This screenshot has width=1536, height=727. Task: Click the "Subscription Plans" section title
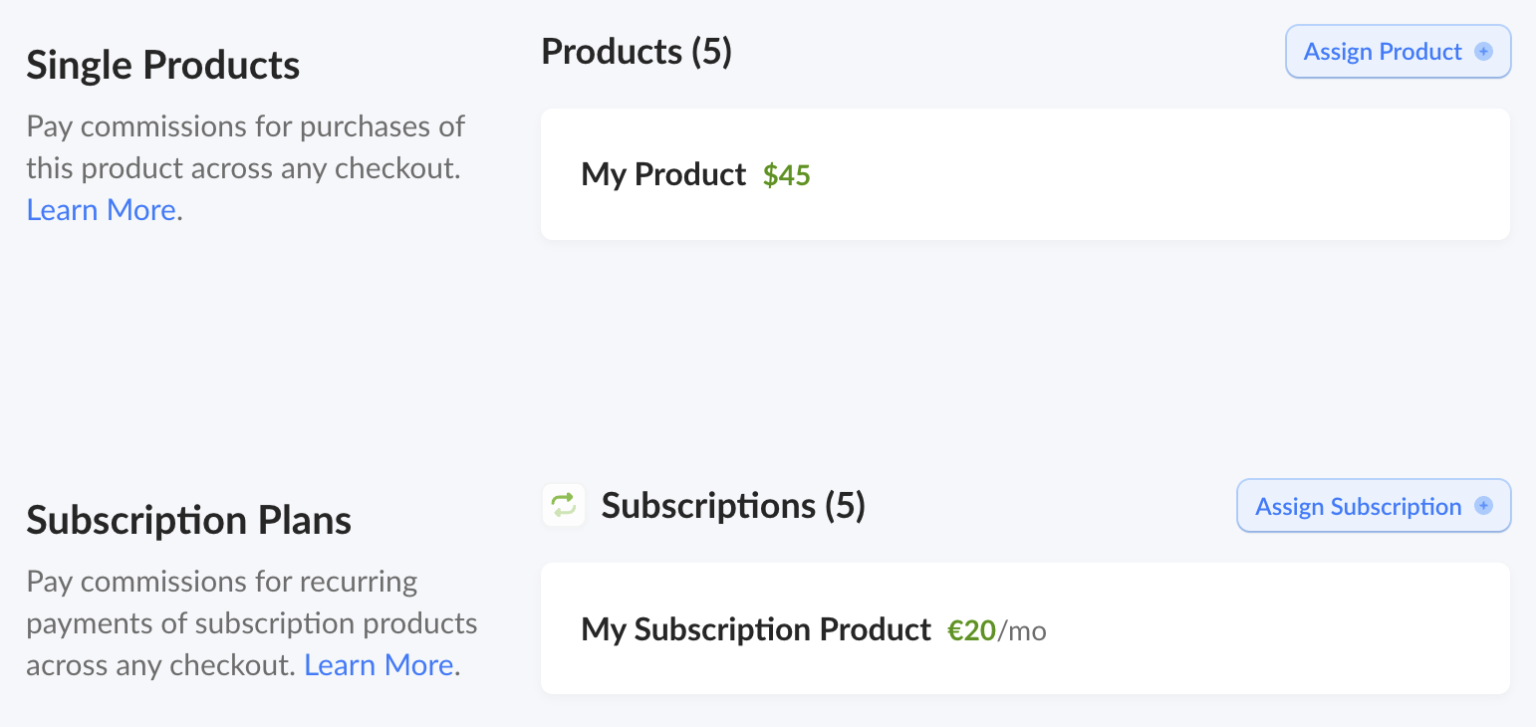pyautogui.click(x=189, y=519)
